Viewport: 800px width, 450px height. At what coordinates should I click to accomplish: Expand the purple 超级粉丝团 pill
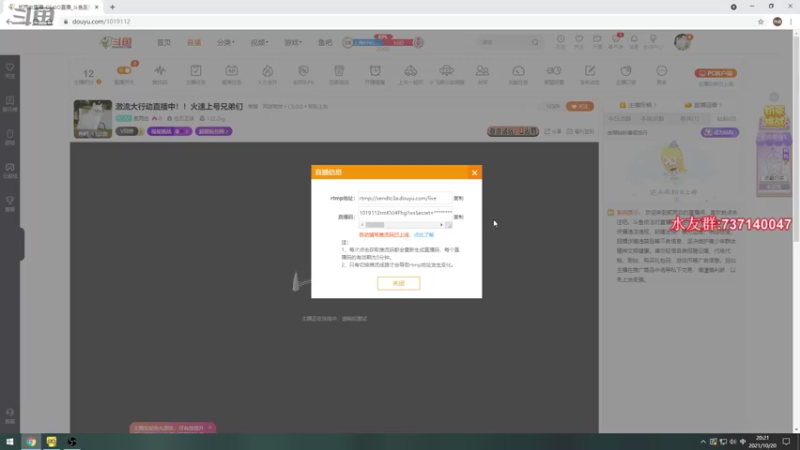[213, 131]
